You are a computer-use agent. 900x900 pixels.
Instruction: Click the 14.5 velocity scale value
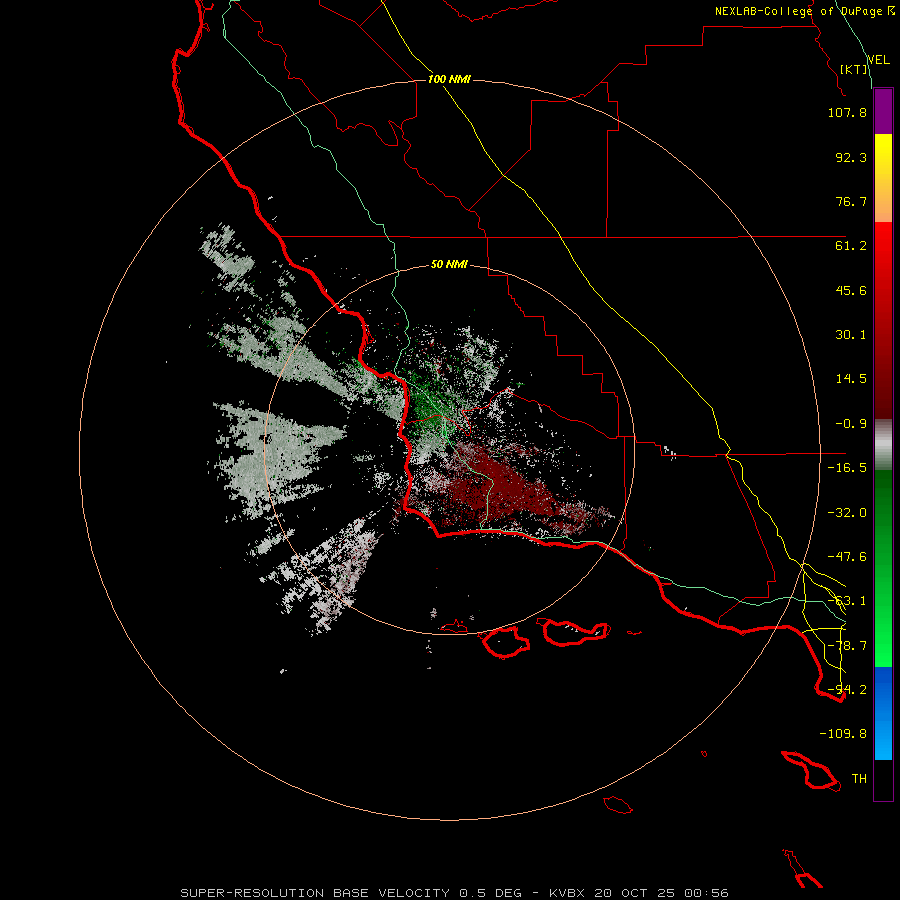click(851, 379)
